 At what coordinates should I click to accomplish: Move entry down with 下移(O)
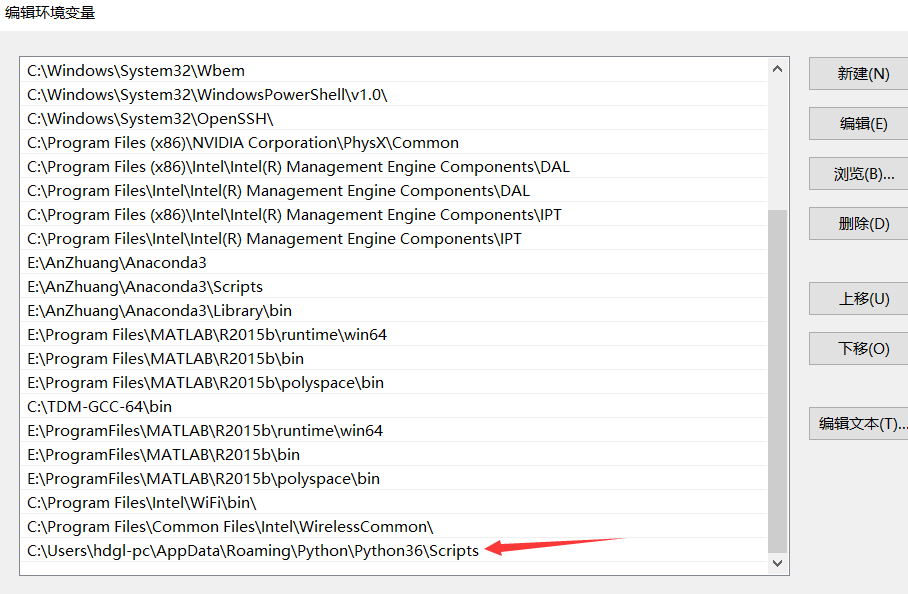point(859,349)
